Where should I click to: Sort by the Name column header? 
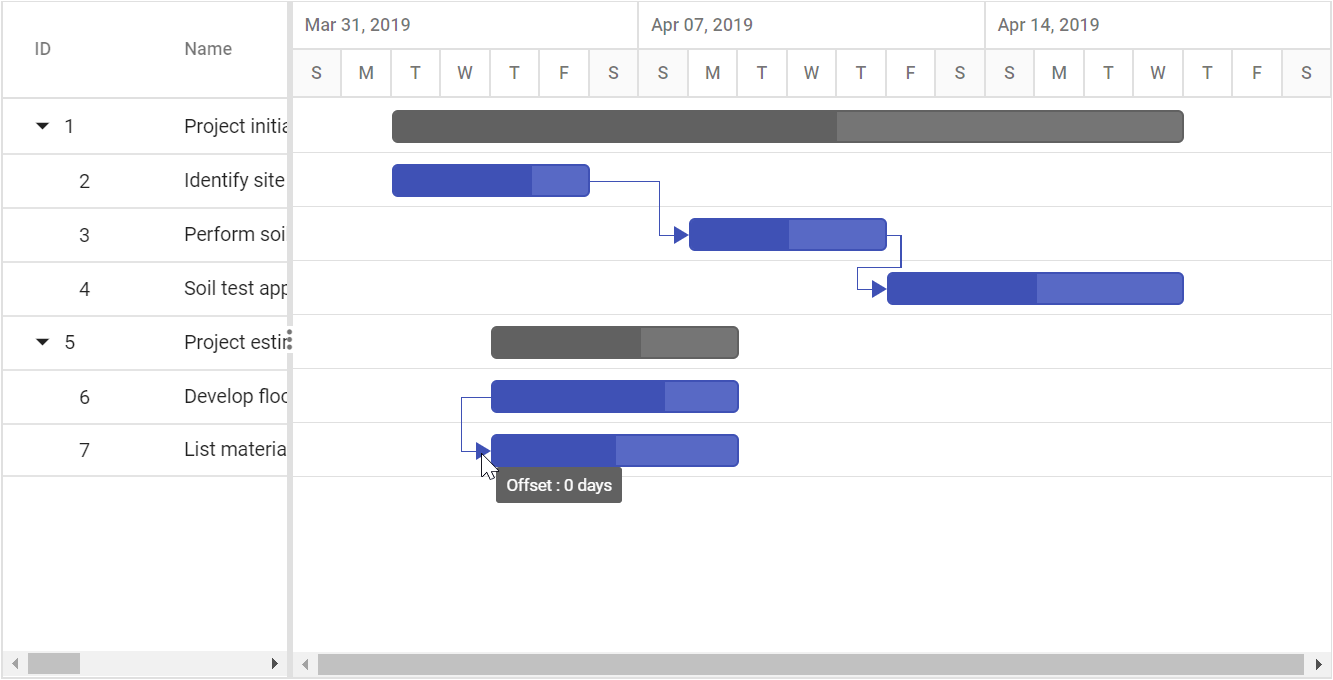(208, 49)
